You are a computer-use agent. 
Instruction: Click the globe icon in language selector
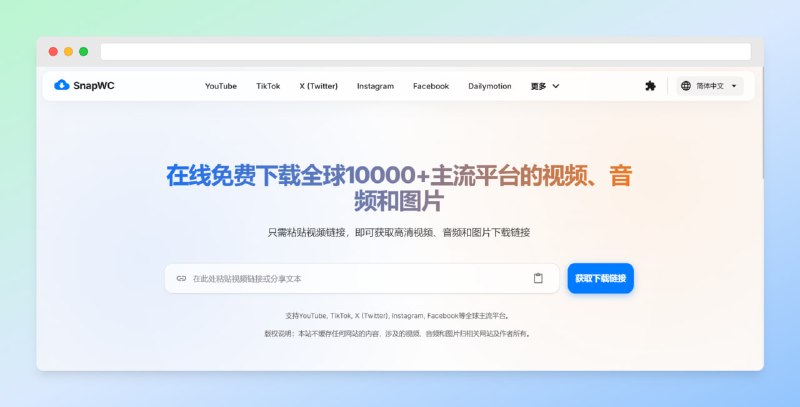pos(686,86)
